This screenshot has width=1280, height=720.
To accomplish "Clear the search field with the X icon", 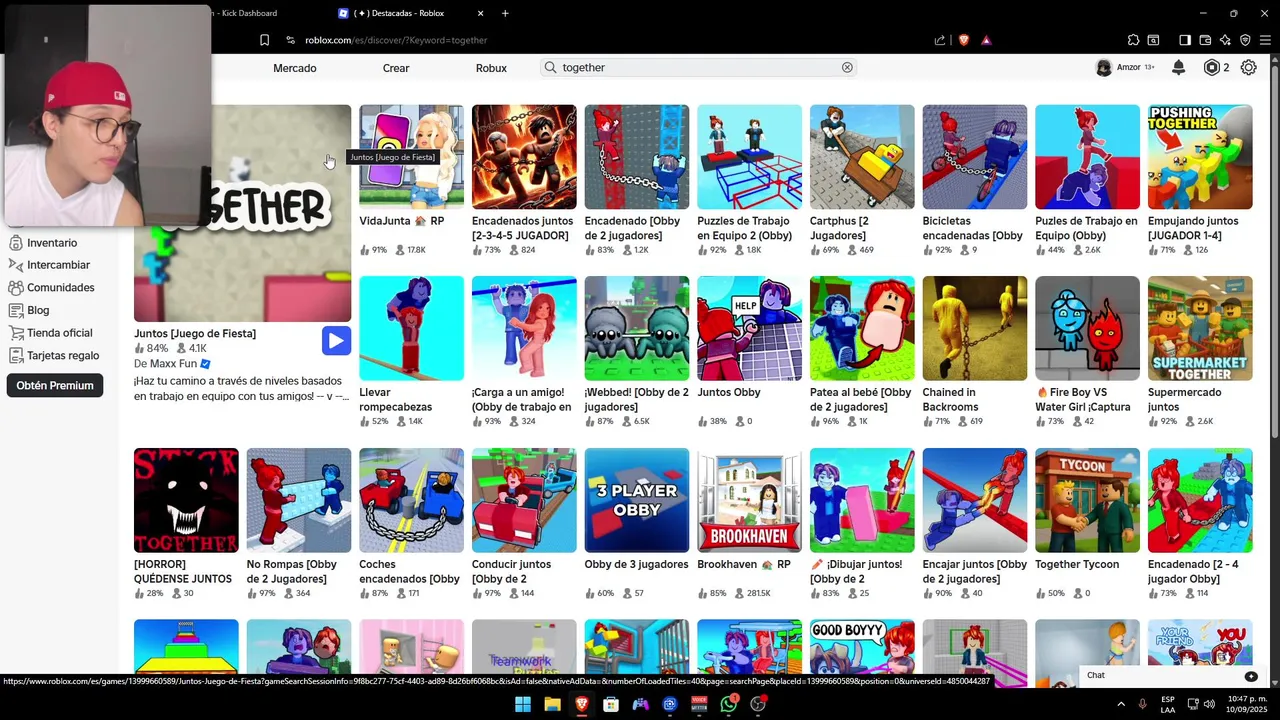I will pyautogui.click(x=847, y=67).
